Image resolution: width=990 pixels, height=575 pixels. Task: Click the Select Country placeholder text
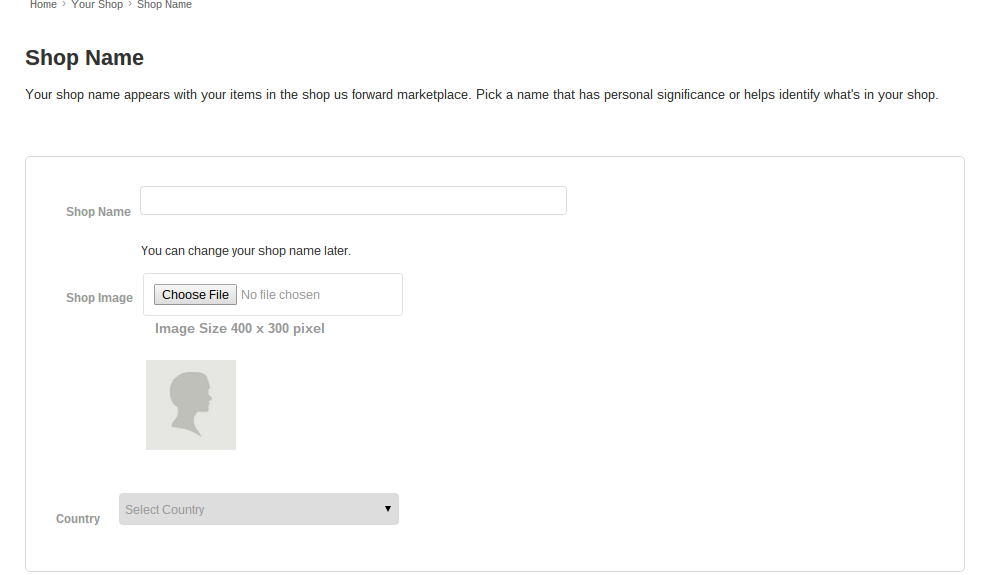(165, 510)
